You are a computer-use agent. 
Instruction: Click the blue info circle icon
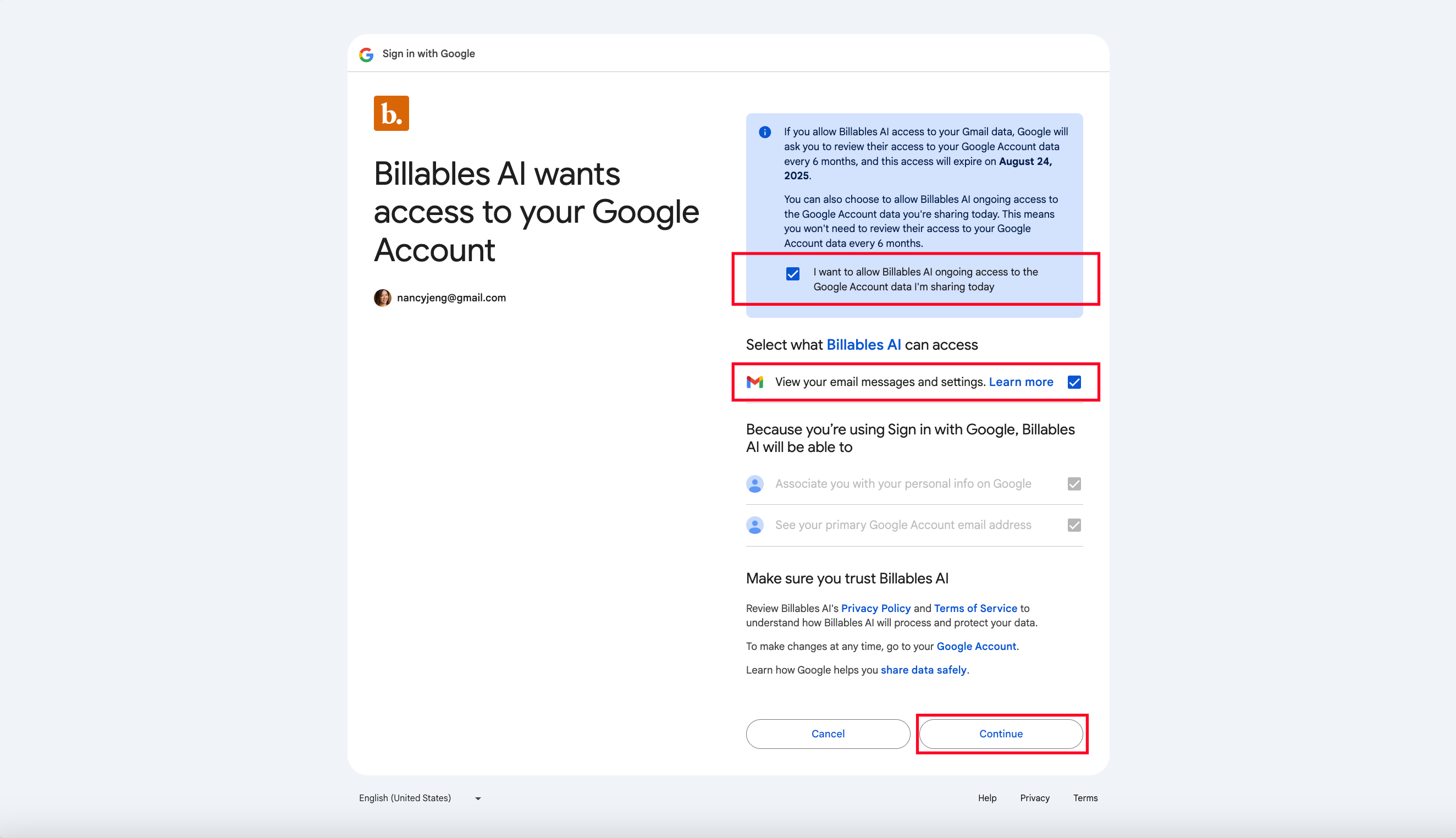pyautogui.click(x=765, y=133)
